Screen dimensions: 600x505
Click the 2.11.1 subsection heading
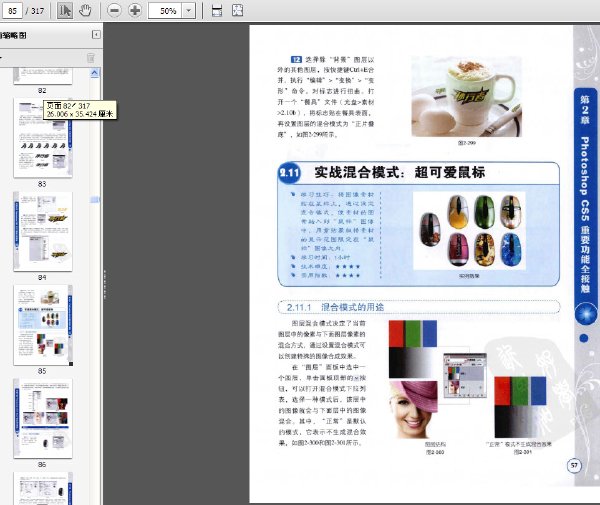click(x=335, y=307)
